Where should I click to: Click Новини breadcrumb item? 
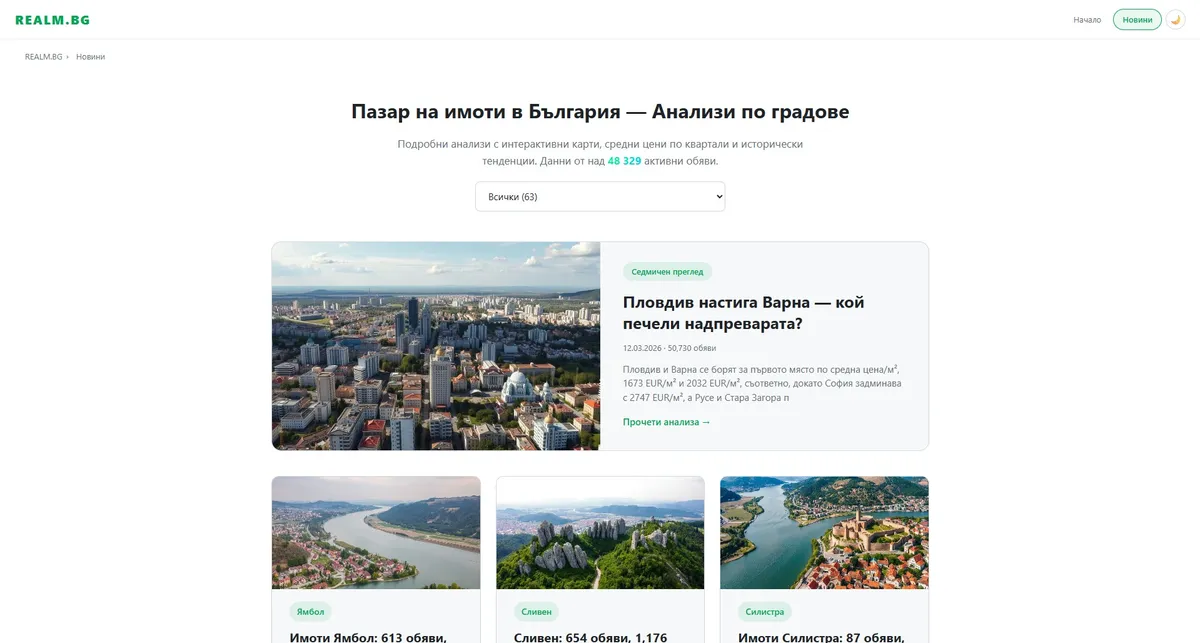click(90, 57)
